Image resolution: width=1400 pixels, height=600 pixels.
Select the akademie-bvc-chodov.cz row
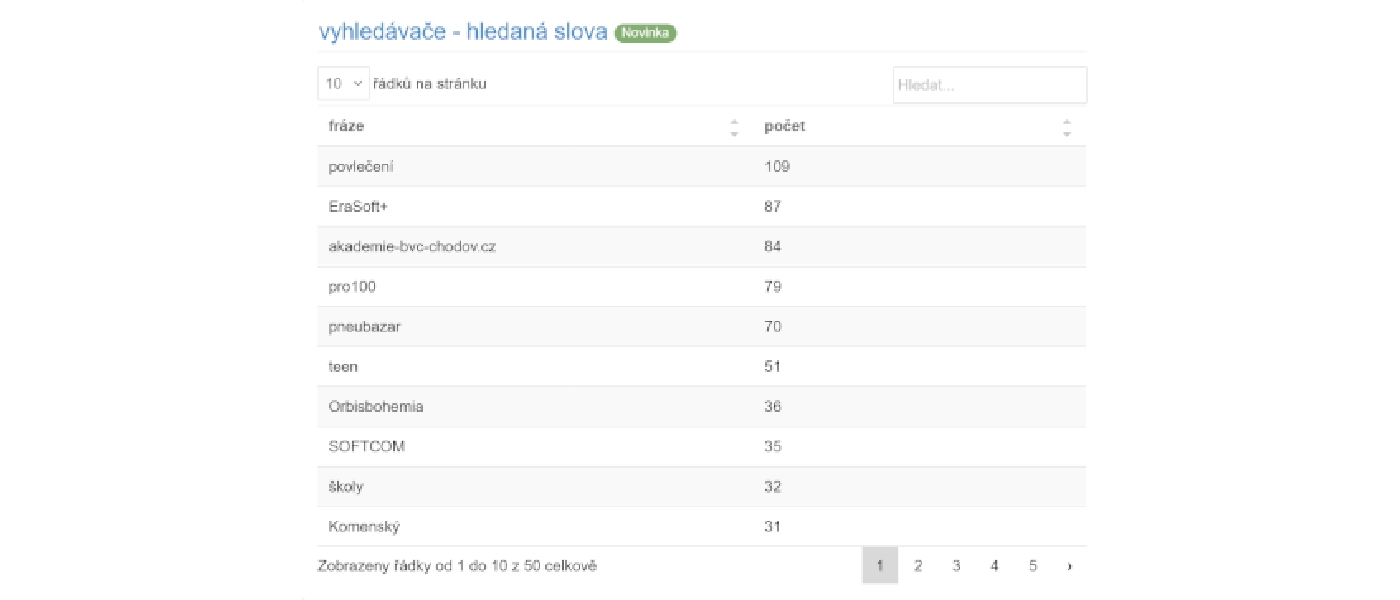coord(702,247)
